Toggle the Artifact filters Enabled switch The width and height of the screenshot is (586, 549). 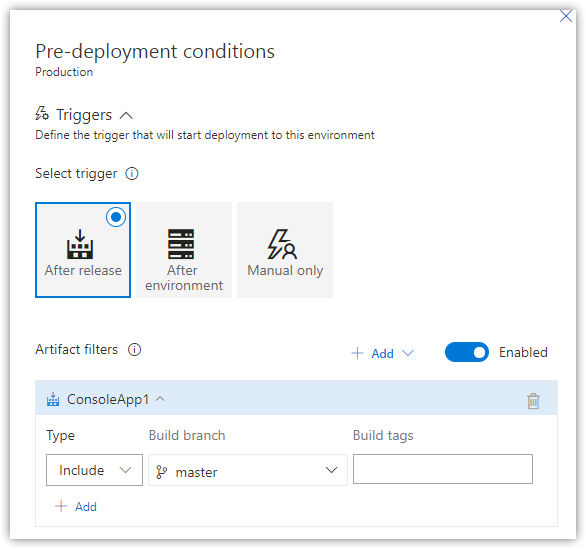coord(466,352)
